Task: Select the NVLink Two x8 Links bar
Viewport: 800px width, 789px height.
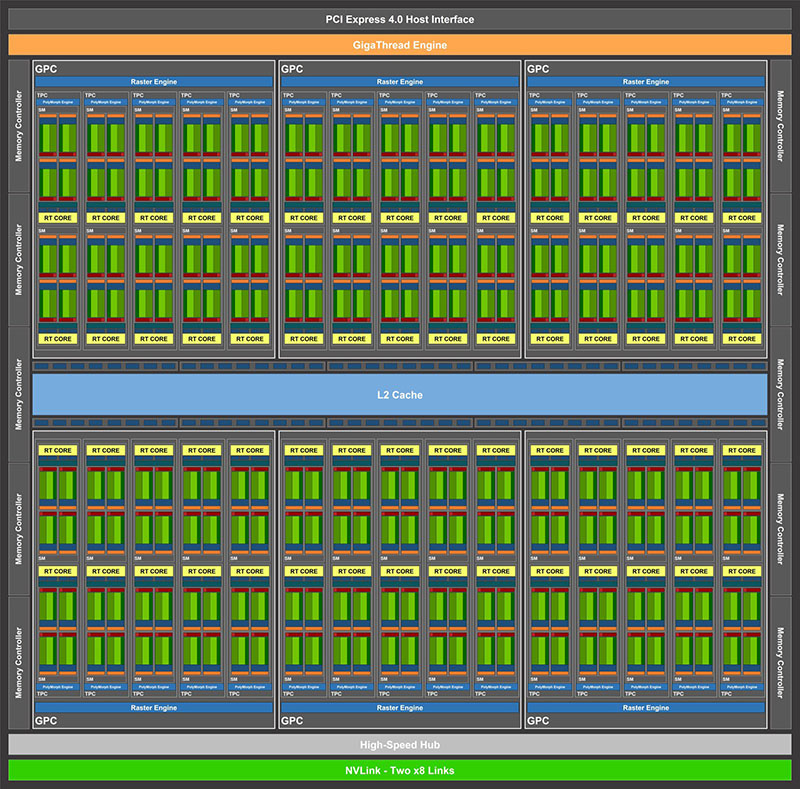Action: (400, 770)
